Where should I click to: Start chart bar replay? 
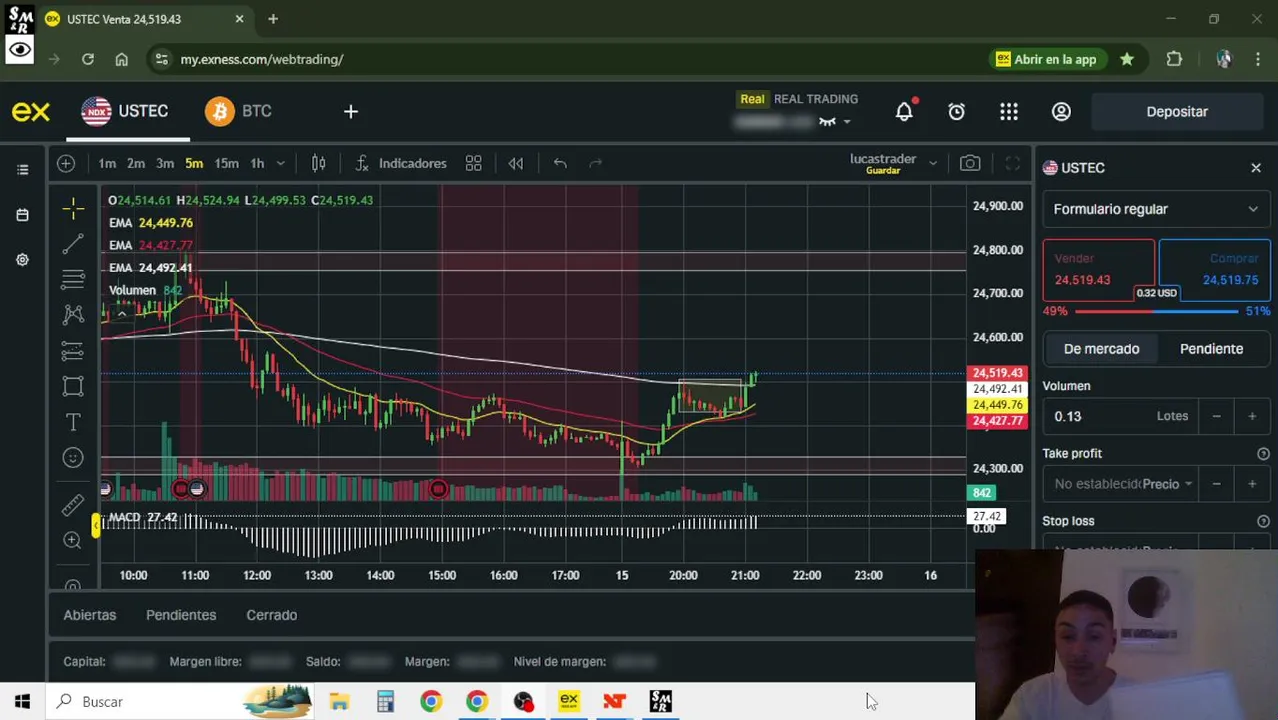coord(516,163)
